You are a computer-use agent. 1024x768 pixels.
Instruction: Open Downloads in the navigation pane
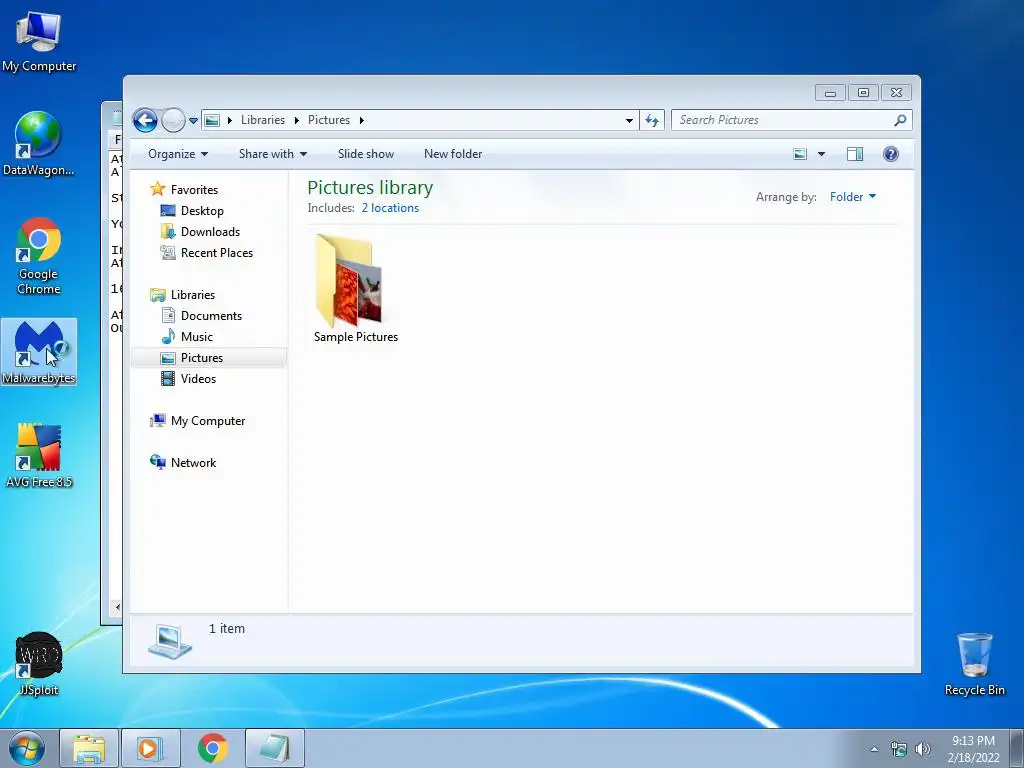(210, 232)
